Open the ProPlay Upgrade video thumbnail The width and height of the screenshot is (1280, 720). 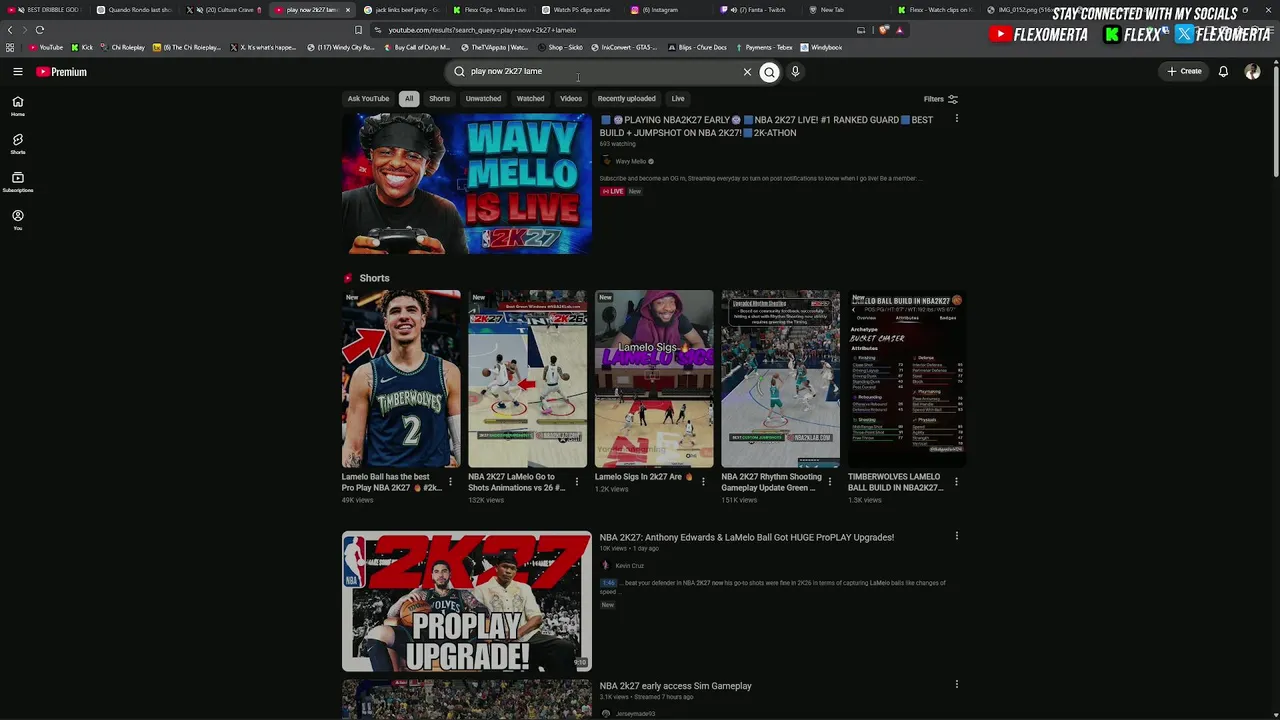point(467,601)
